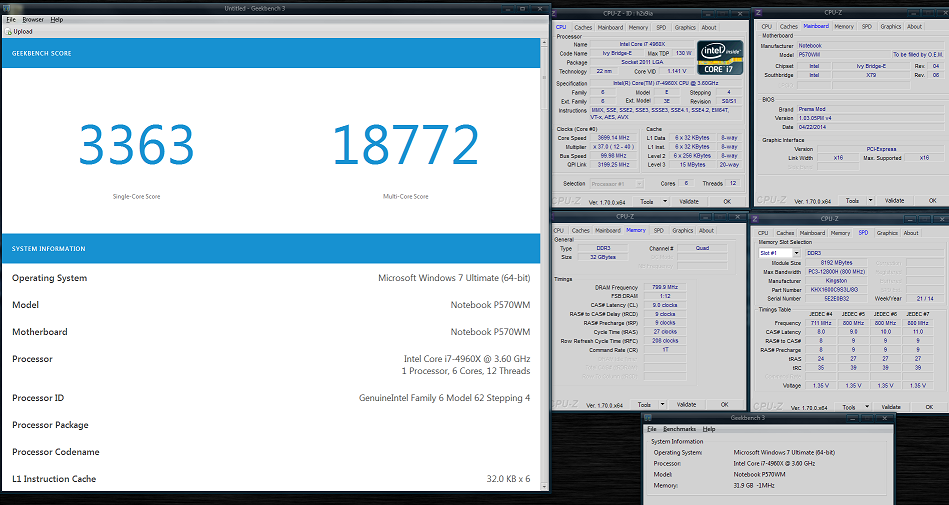
Task: Click Z icon in CPU-Z Mainboard window title
Action: click(758, 13)
